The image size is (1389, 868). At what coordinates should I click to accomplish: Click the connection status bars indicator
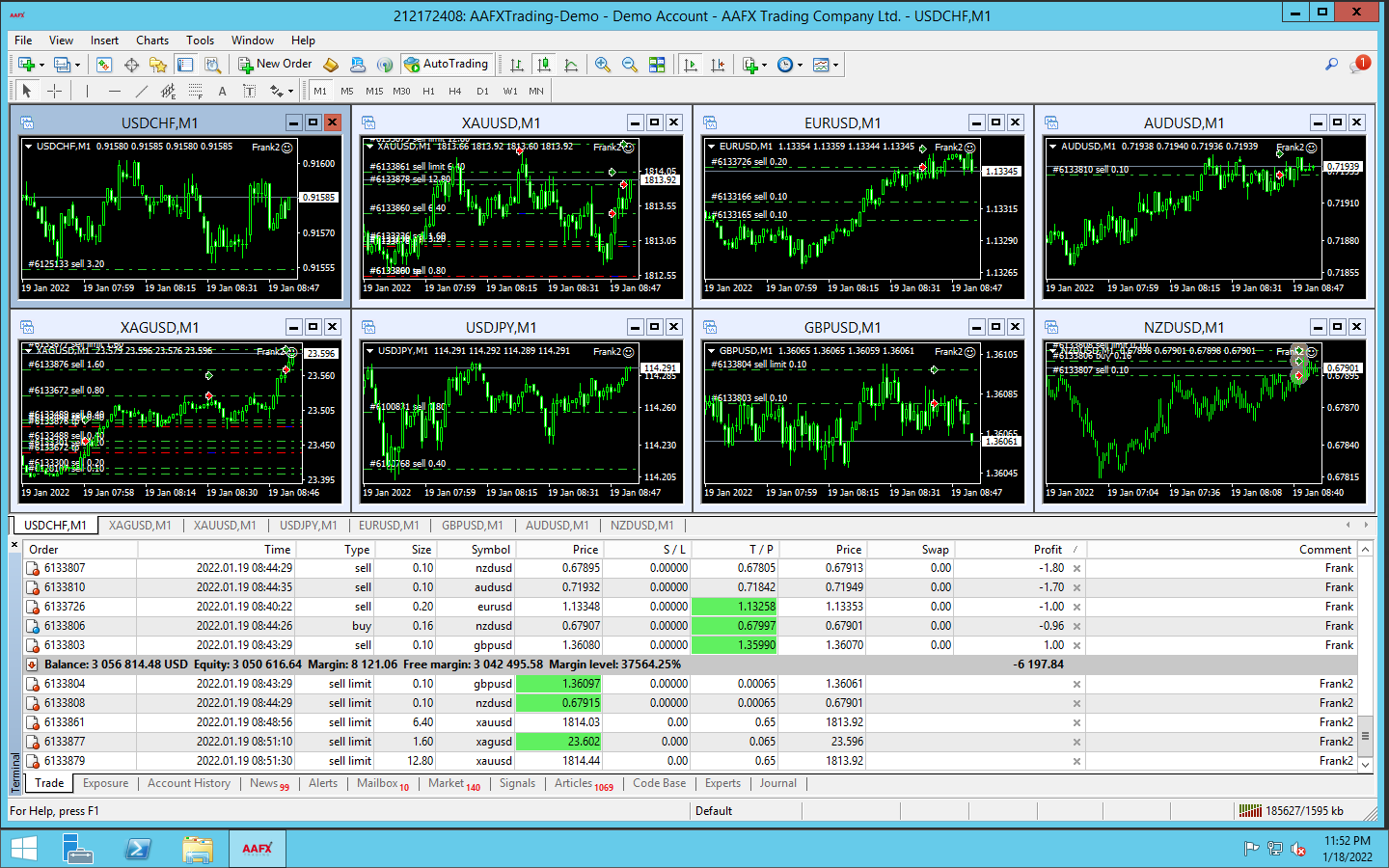[1250, 811]
